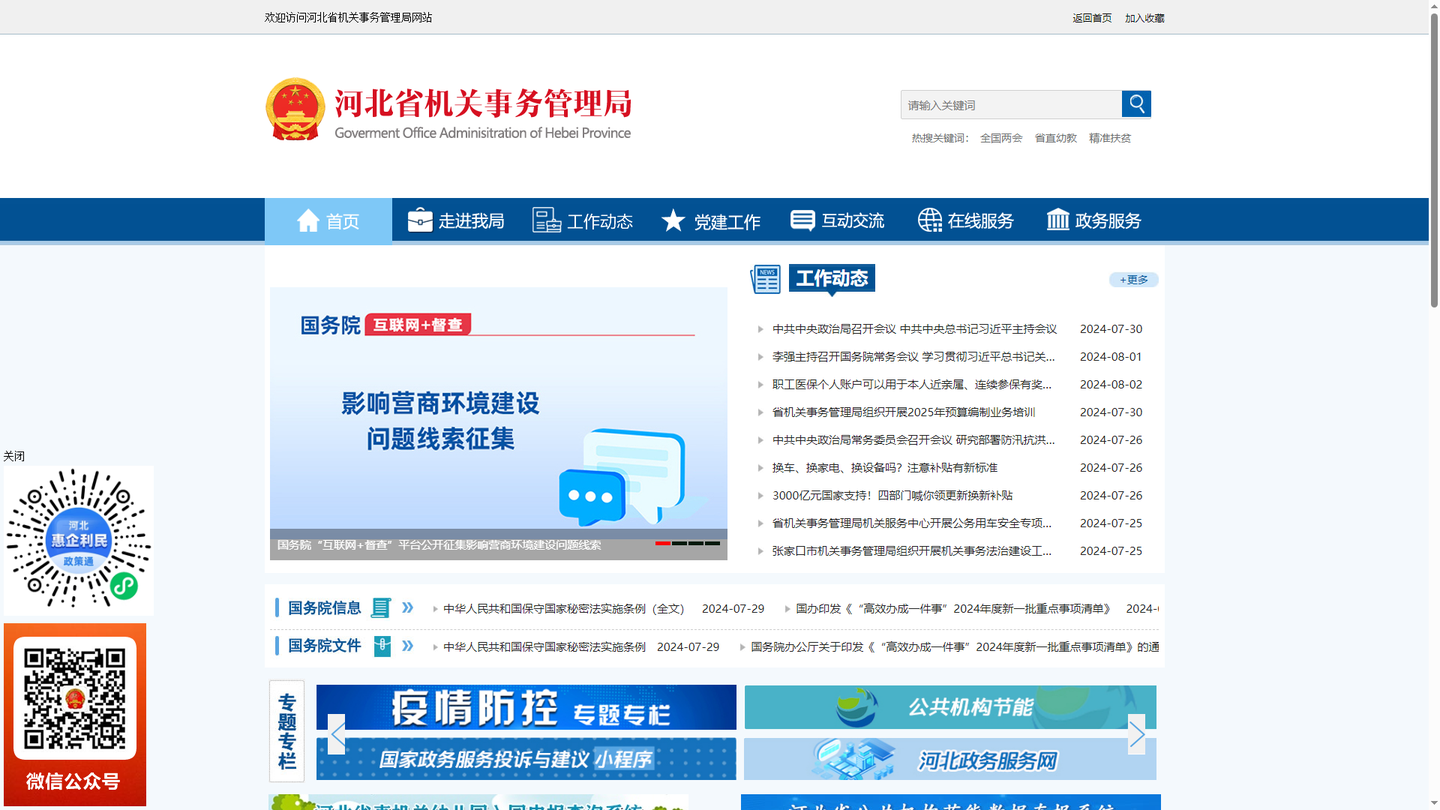Click date 2024-08-02 in news list
Viewport: 1440px width, 810px height.
(x=1111, y=384)
